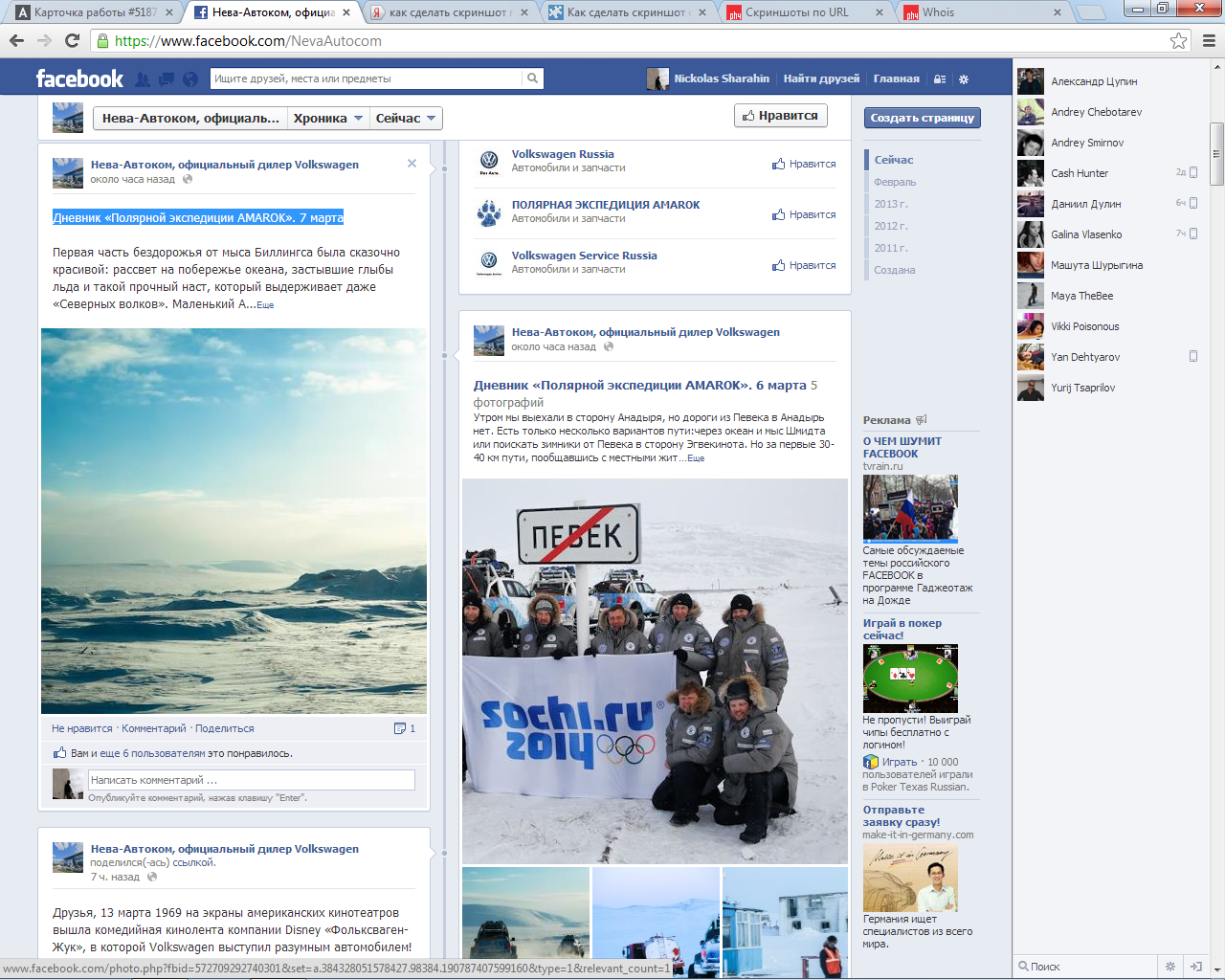Click Volkswagen Russia page logo
Image resolution: width=1225 pixels, height=980 pixels.
pos(489,163)
